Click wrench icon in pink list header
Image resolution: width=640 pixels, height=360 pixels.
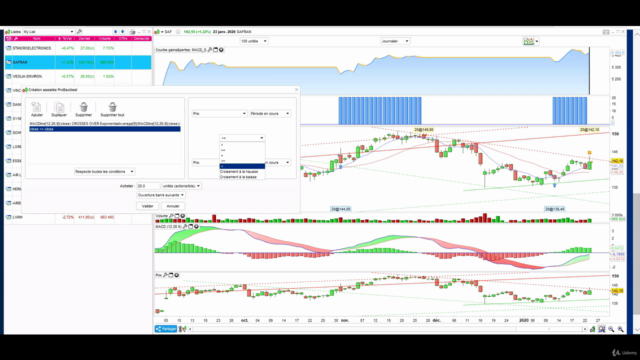click(x=16, y=38)
